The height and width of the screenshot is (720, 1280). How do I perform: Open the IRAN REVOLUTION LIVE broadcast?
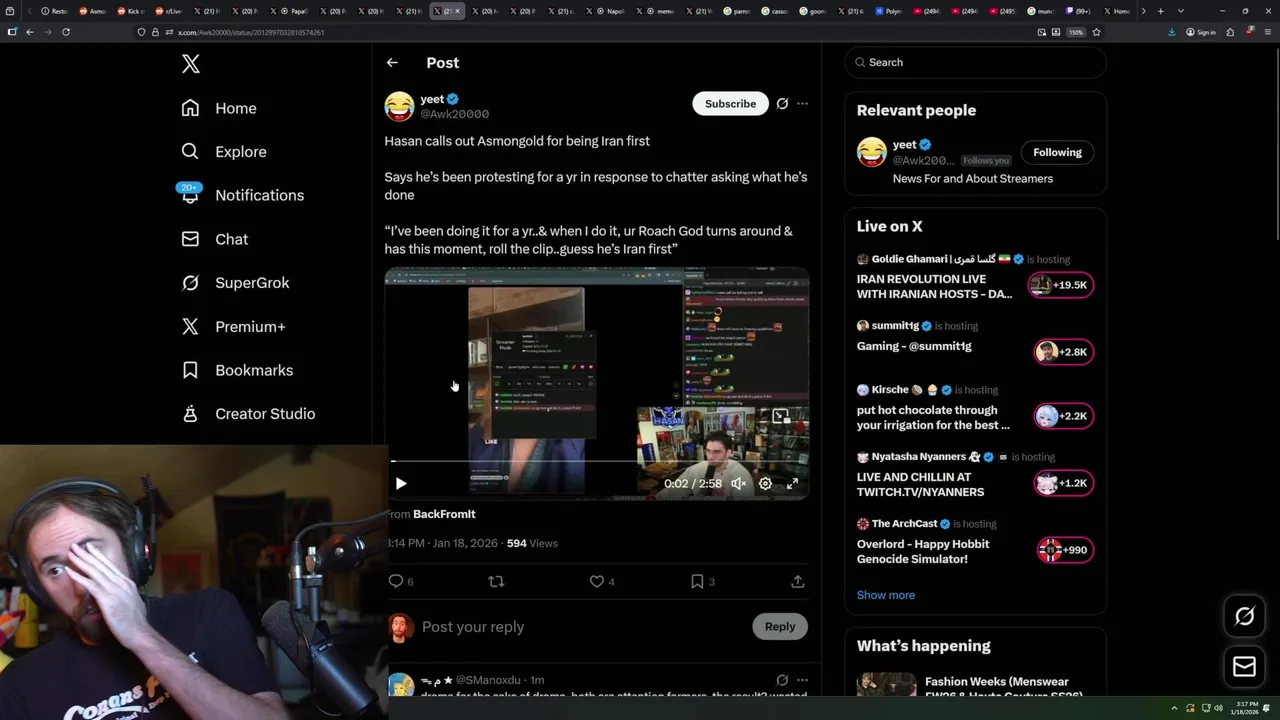(x=934, y=287)
